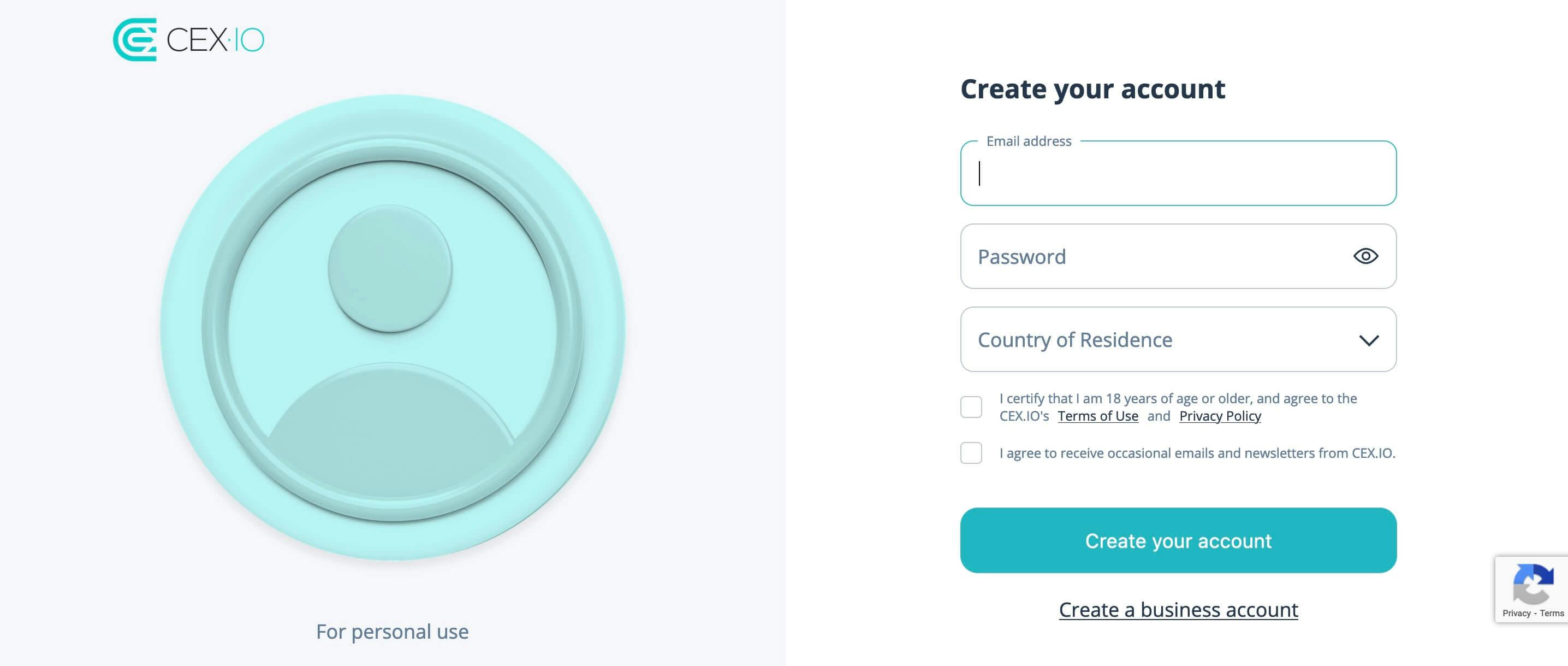Click reCAPTCHA Privacy link

1516,614
